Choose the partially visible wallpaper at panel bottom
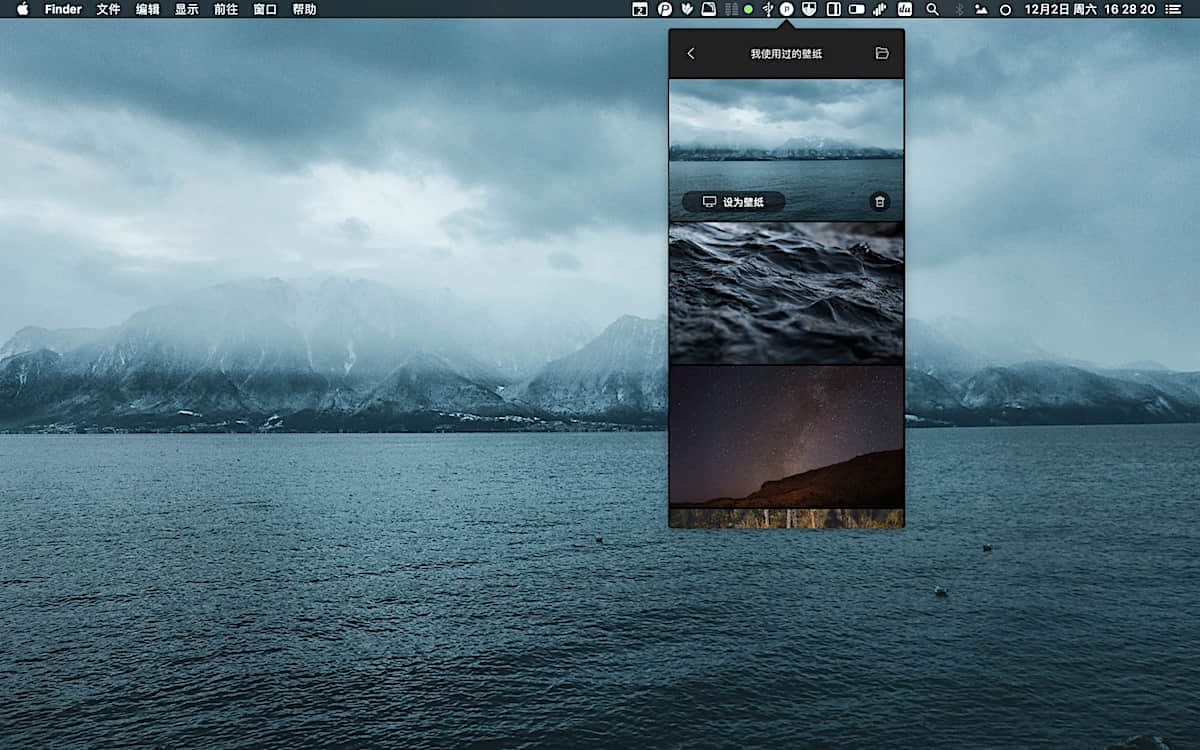 pos(786,518)
